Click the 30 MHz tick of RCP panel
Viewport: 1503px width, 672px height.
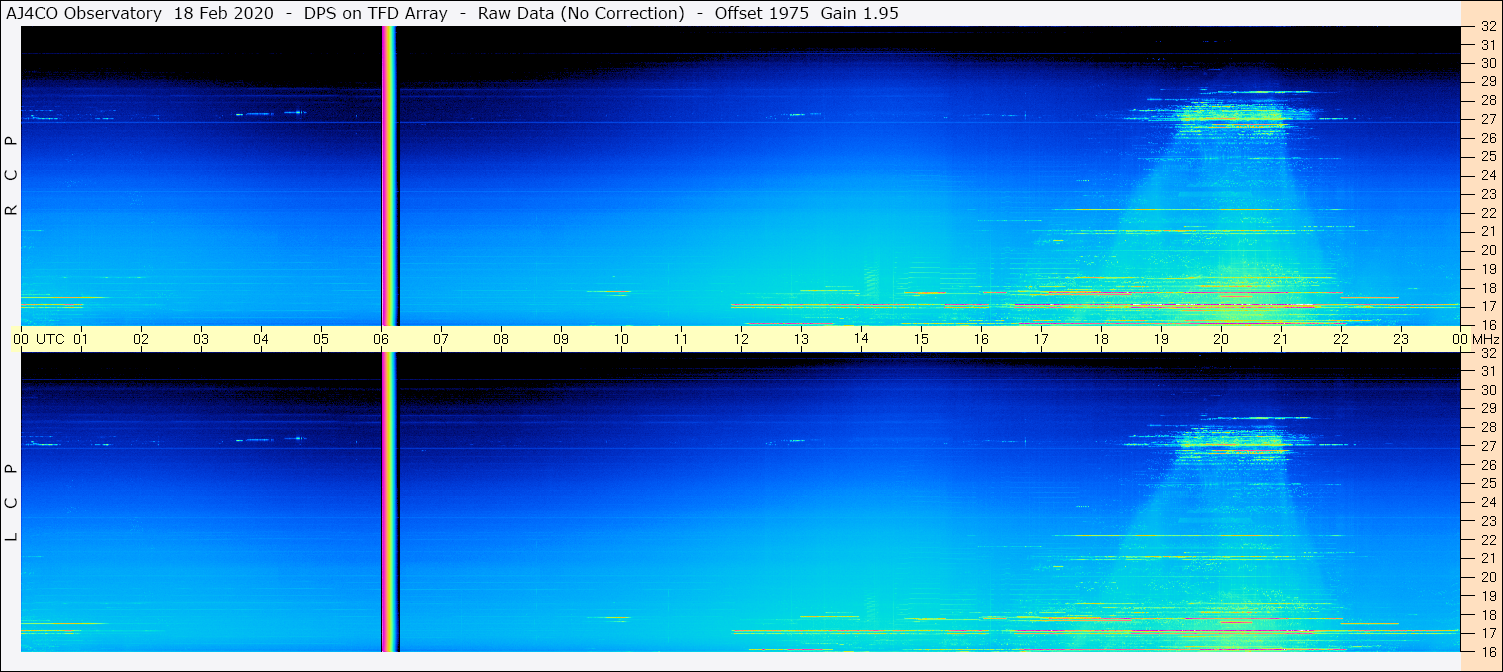(1488, 63)
